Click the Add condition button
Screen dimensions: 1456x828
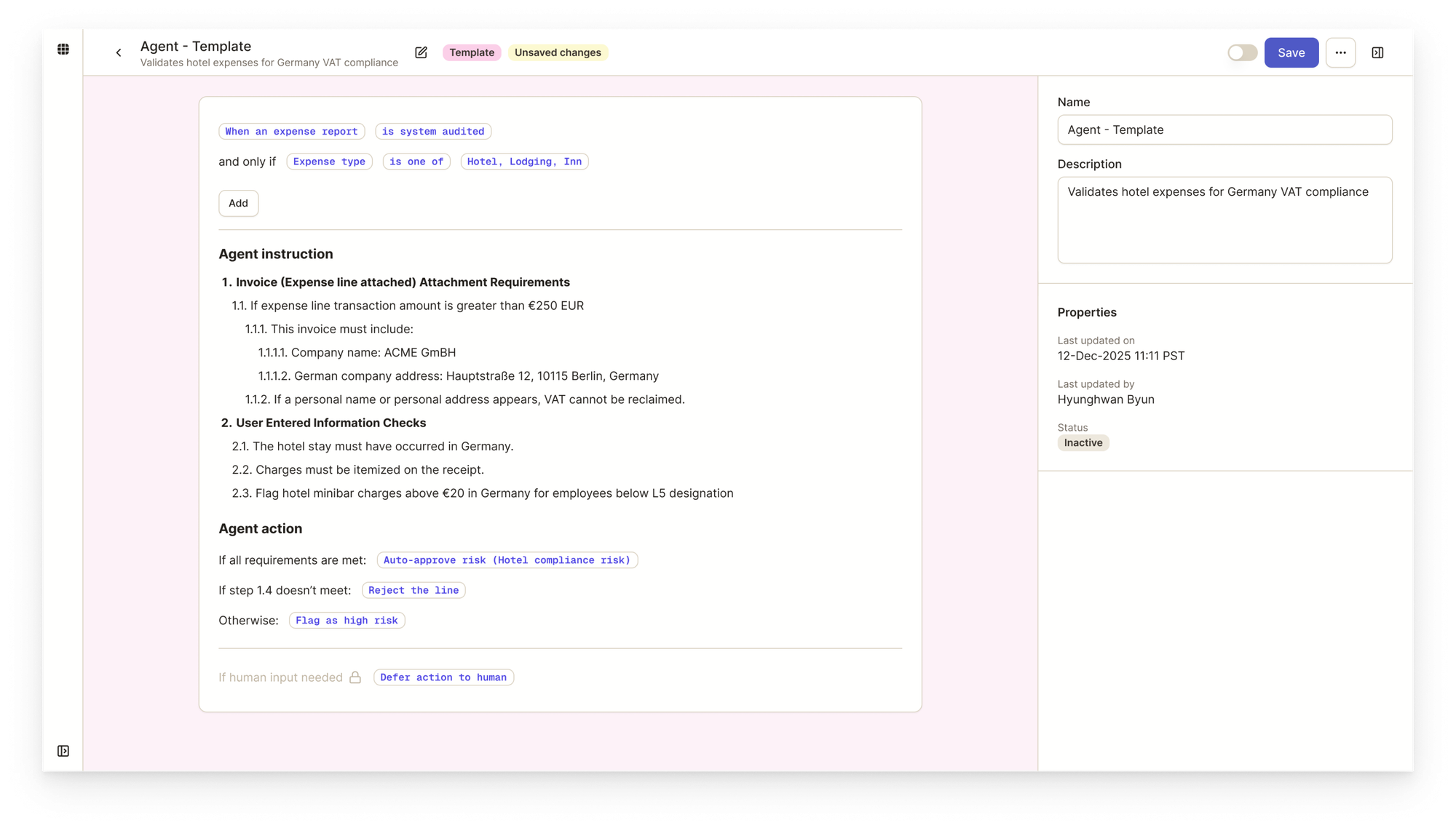pos(238,203)
